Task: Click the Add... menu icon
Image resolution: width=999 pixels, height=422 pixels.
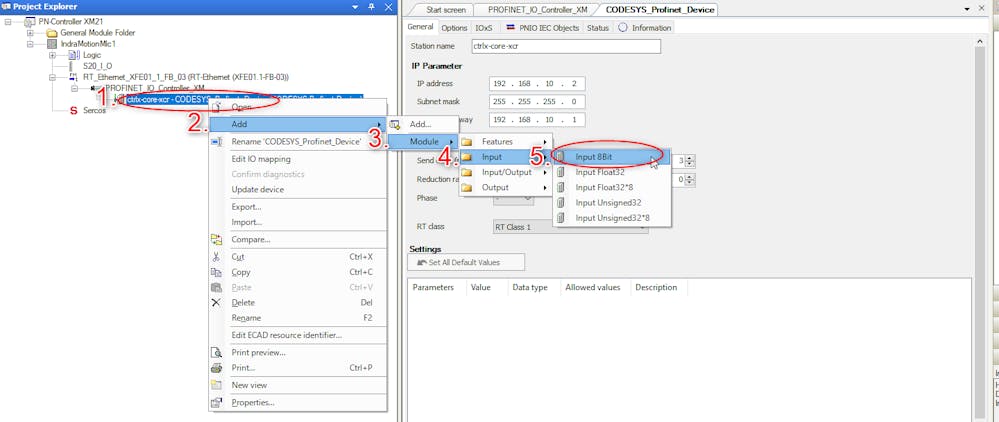Action: click(396, 124)
